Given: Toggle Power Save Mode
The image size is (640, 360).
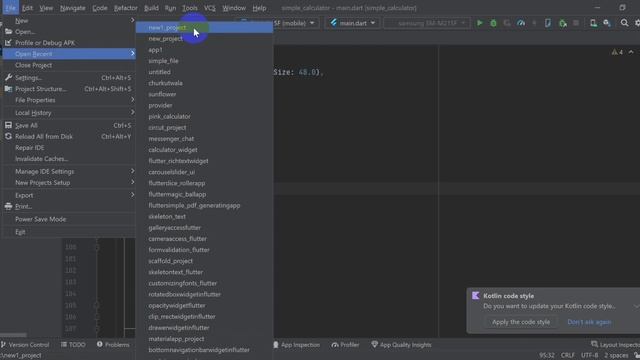Looking at the screenshot, I should 69,219.
